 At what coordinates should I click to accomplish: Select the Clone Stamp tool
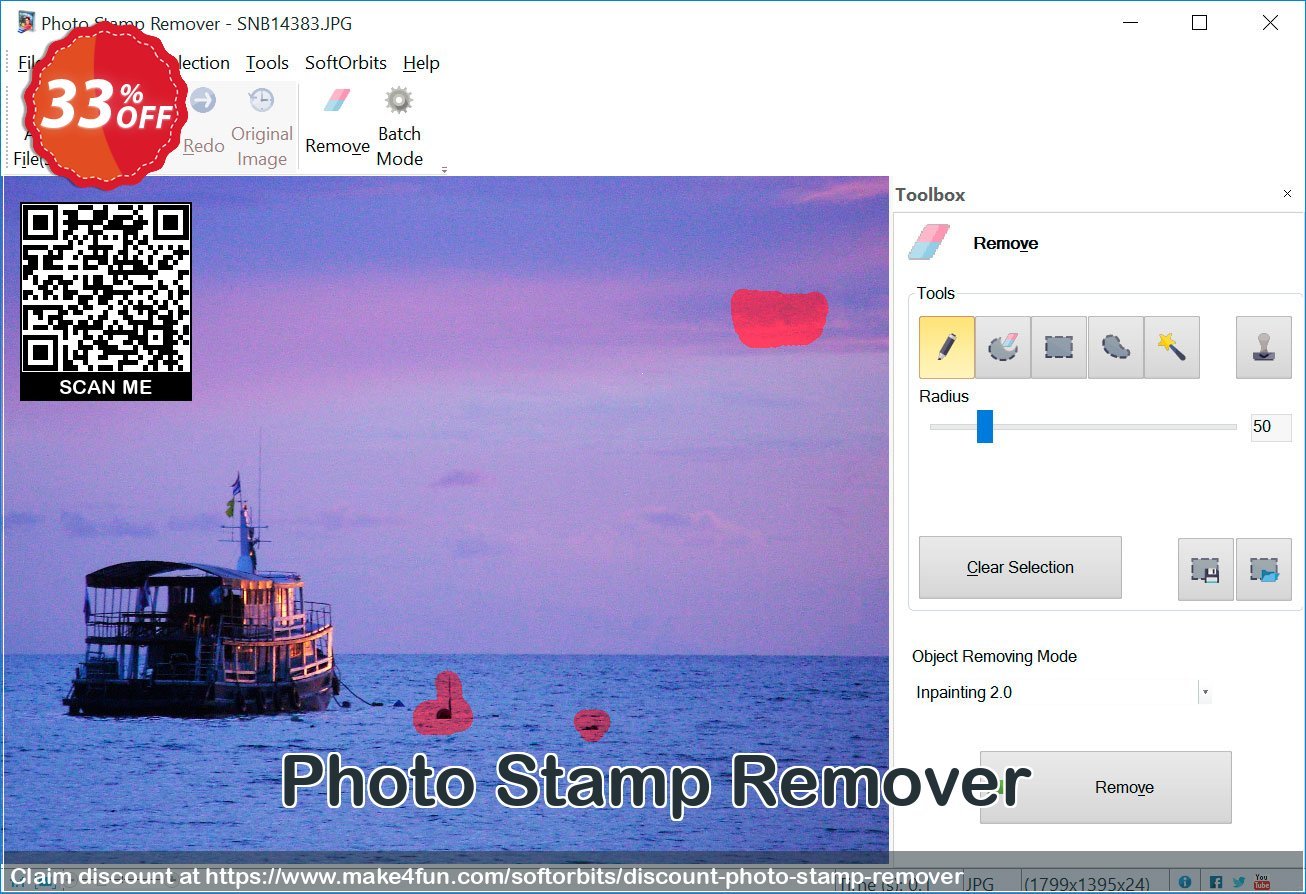pos(1263,347)
